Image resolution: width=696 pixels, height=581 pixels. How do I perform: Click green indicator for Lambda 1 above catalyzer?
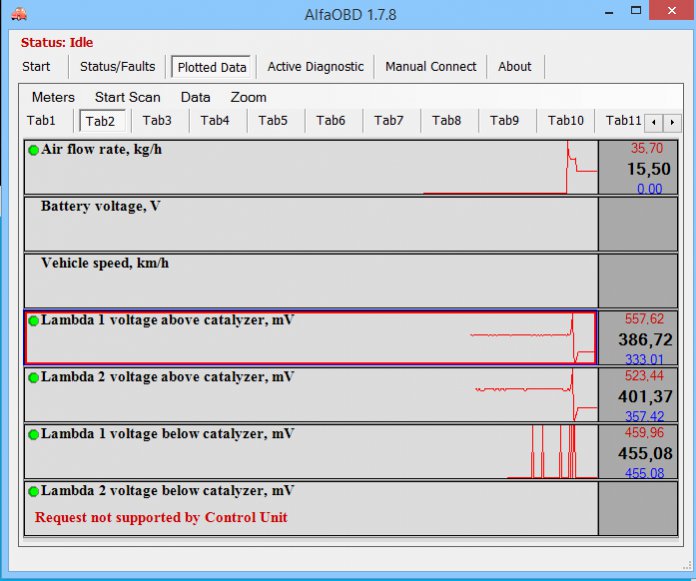coord(33,321)
